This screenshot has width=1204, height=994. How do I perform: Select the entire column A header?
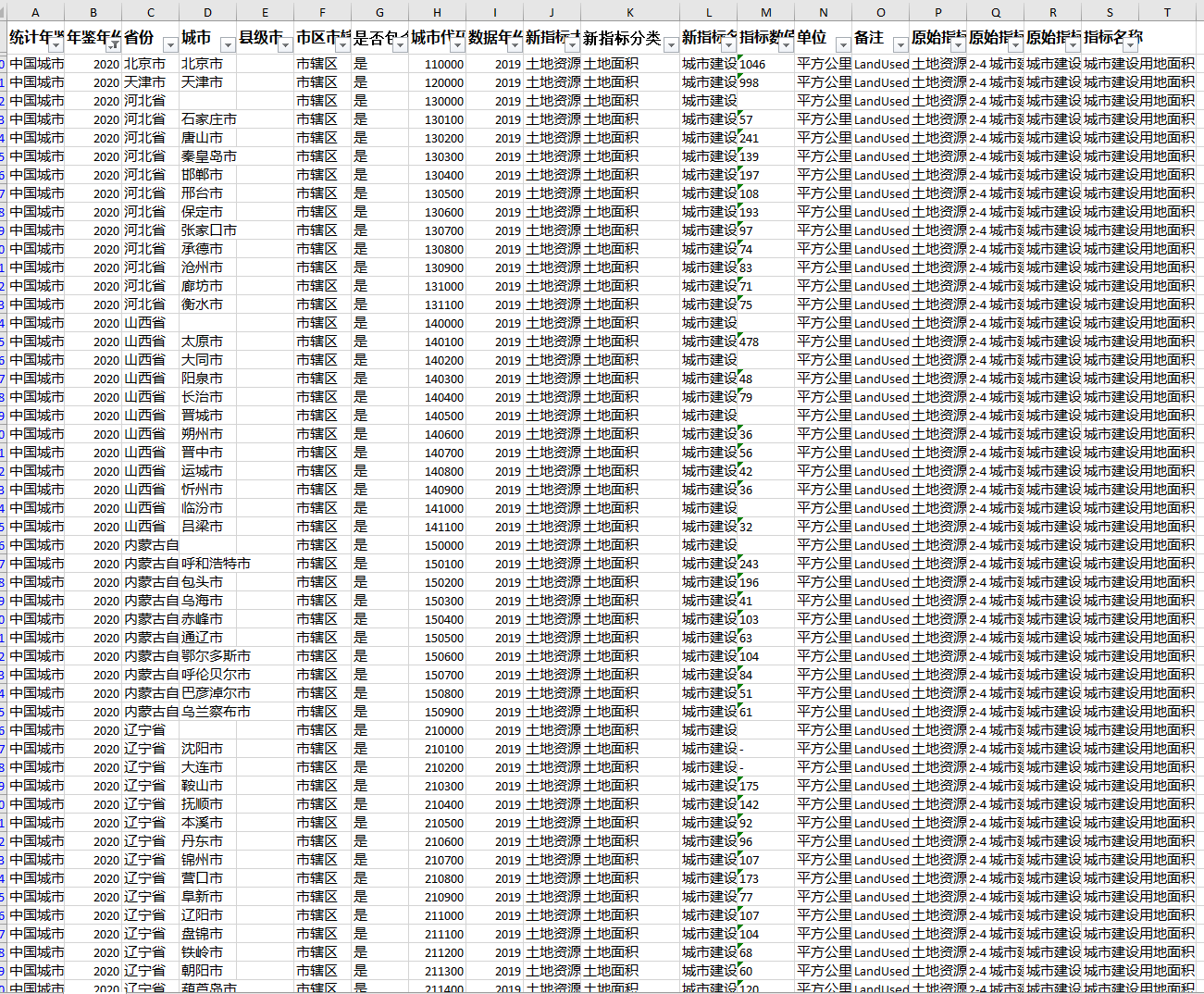pyautogui.click(x=36, y=12)
